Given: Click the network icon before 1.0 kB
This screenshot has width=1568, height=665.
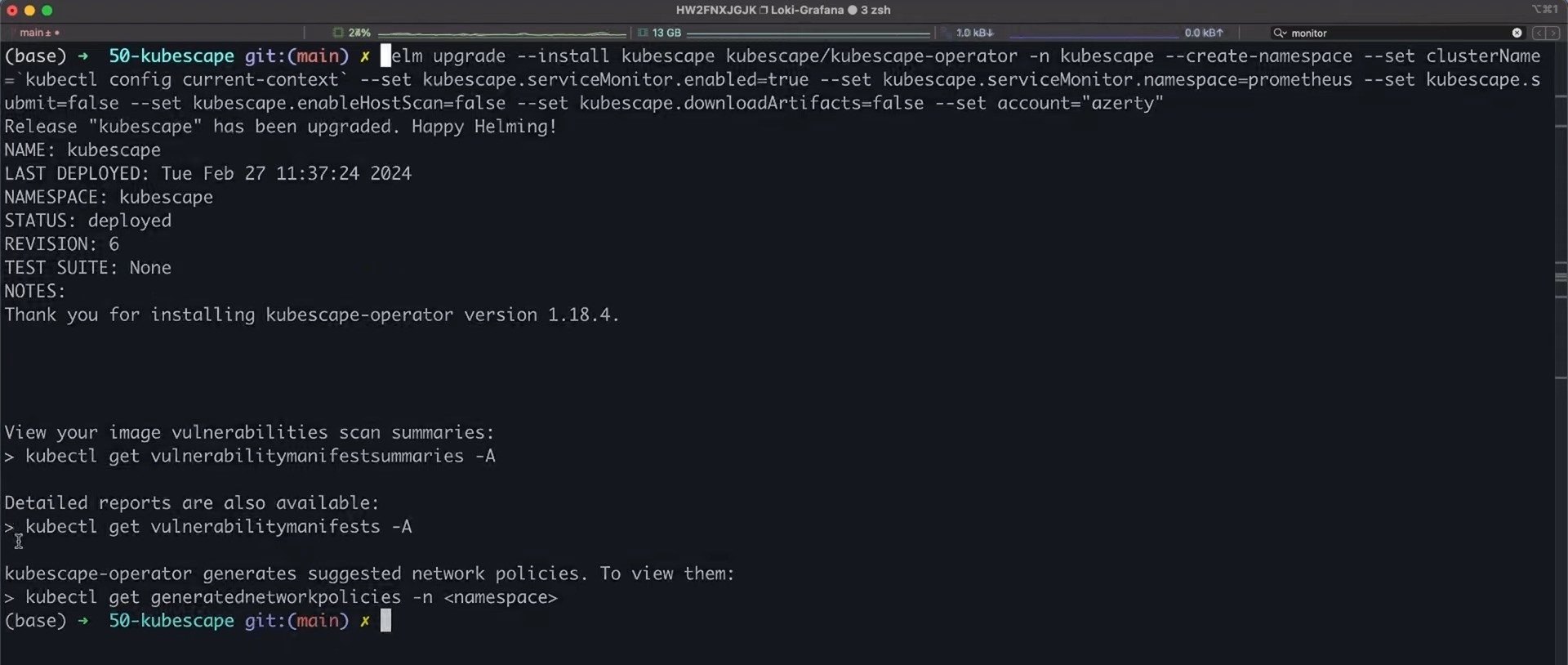Looking at the screenshot, I should 947,33.
